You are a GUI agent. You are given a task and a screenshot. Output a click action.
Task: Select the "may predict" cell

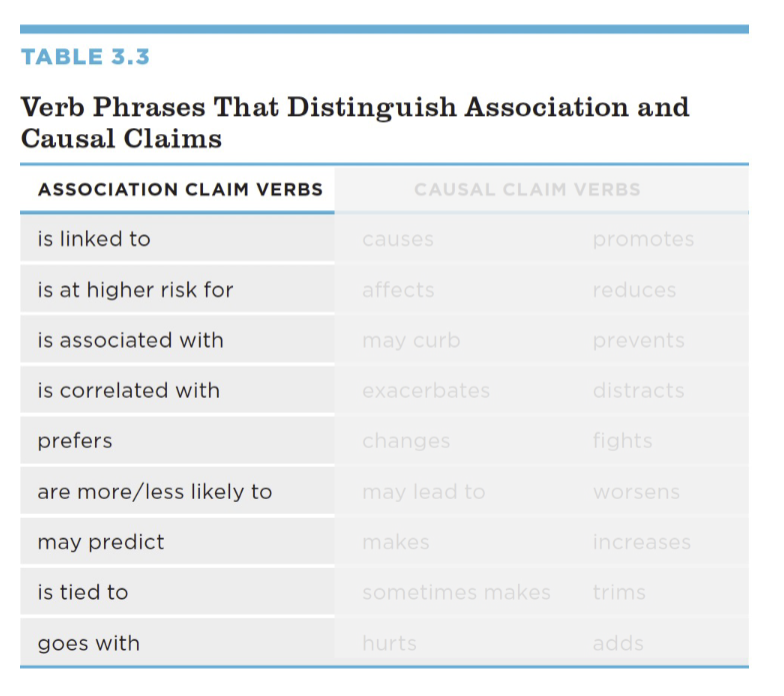(100, 542)
